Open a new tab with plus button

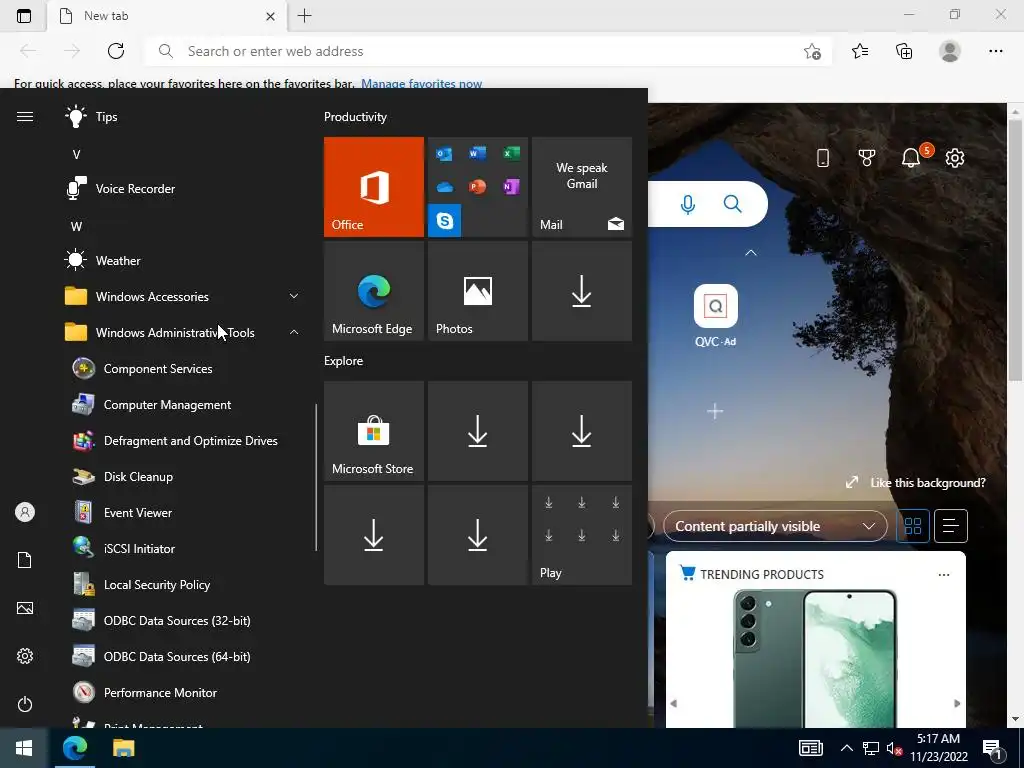point(304,16)
